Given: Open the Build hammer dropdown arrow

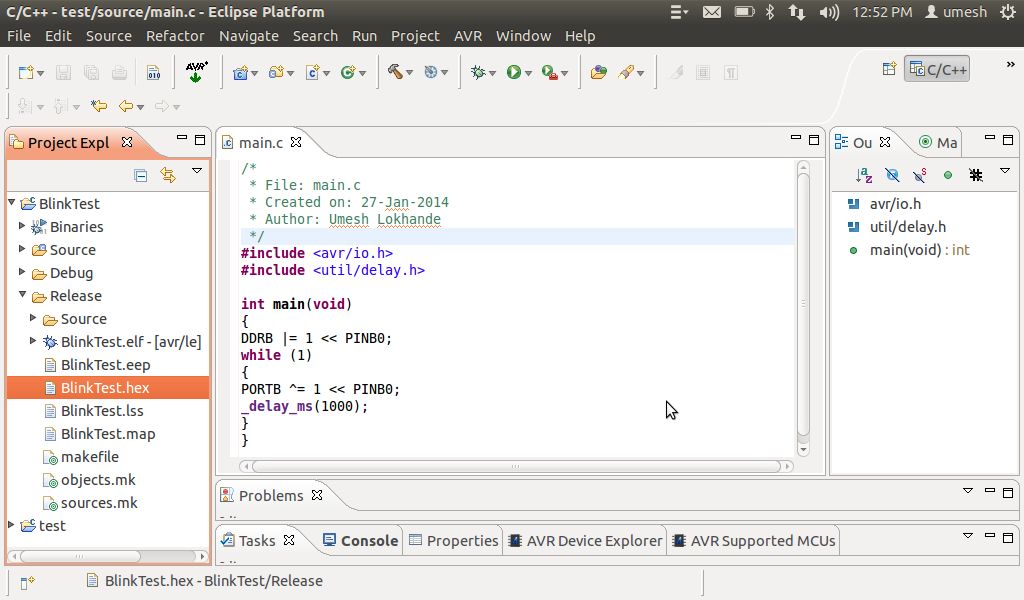Looking at the screenshot, I should pyautogui.click(x=409, y=73).
